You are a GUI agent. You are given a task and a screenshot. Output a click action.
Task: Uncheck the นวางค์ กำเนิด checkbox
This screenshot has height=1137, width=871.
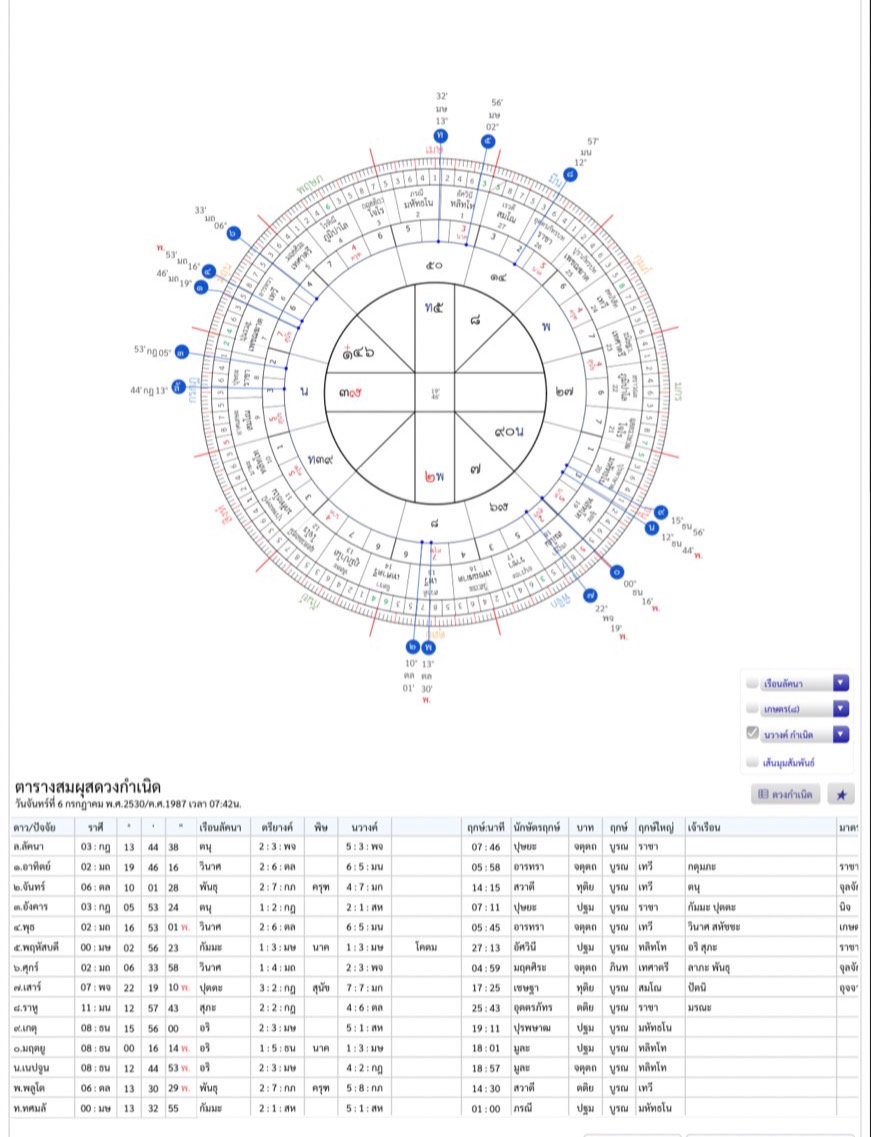click(752, 733)
